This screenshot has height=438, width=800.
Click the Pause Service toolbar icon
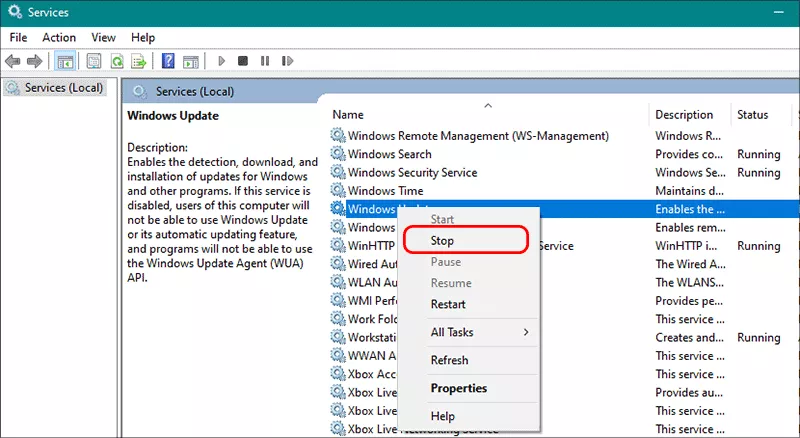(x=265, y=61)
